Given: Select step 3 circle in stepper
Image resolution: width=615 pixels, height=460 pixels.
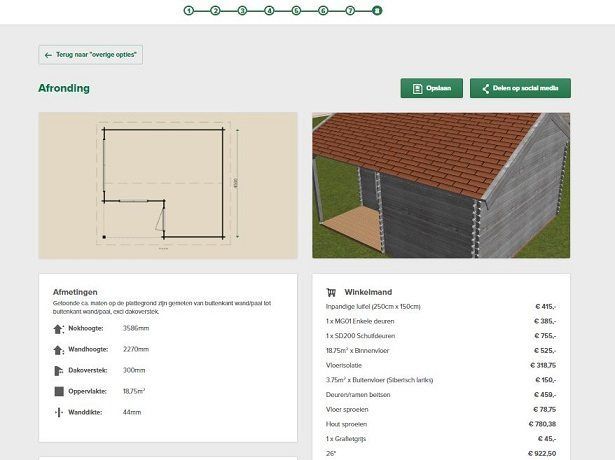Looking at the screenshot, I should tap(242, 10).
